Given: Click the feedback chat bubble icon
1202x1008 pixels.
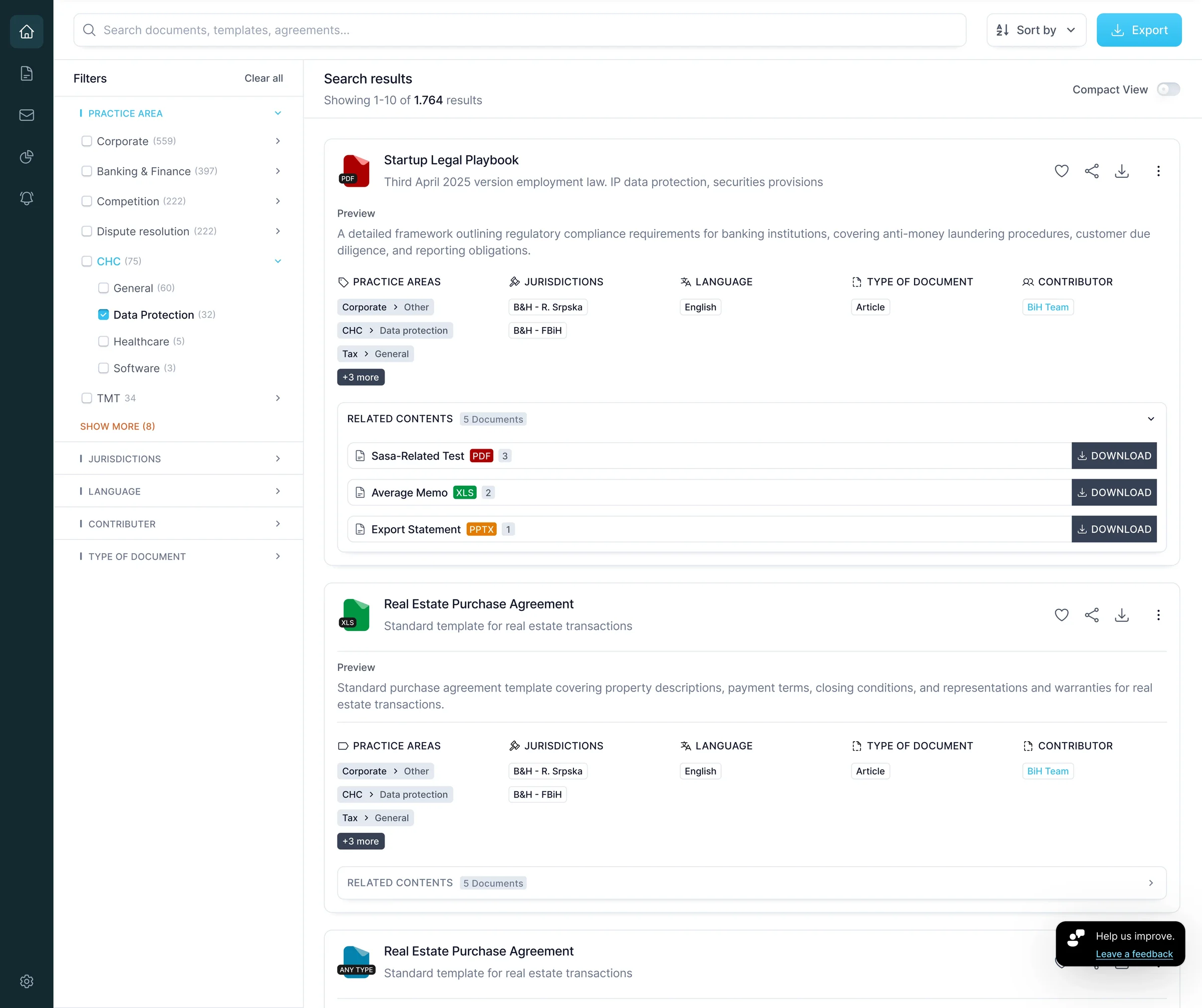Looking at the screenshot, I should point(1075,937).
